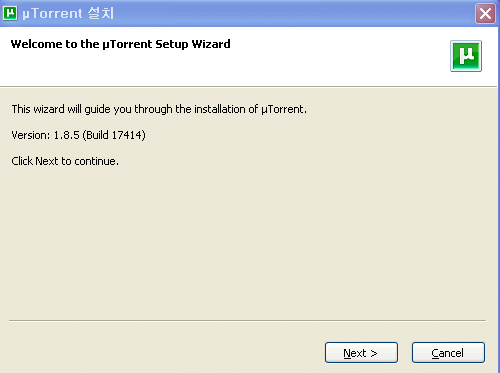Continue with the Next > button
This screenshot has height=373, width=500.
(x=361, y=353)
